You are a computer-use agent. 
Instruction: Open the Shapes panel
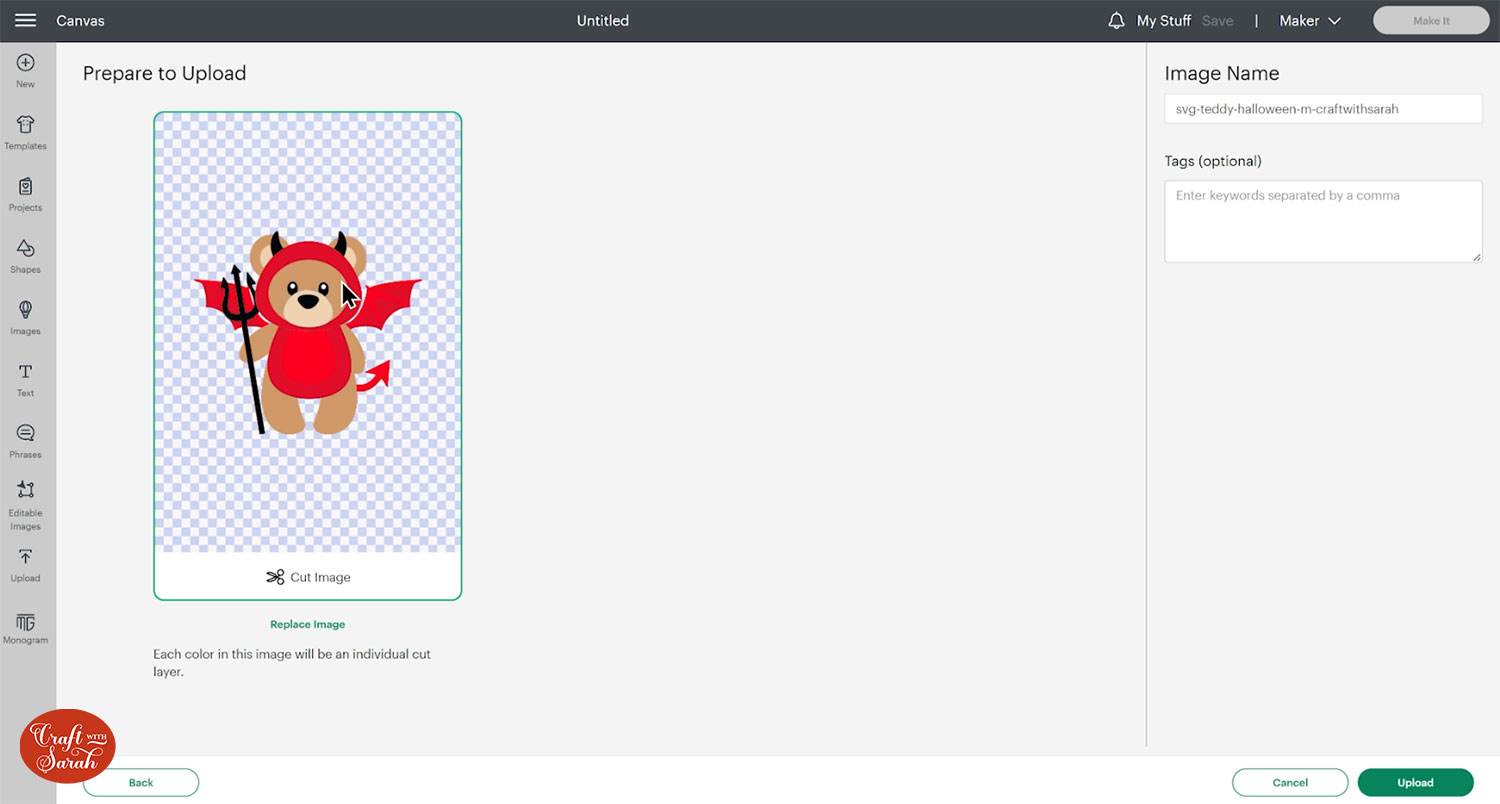point(26,256)
